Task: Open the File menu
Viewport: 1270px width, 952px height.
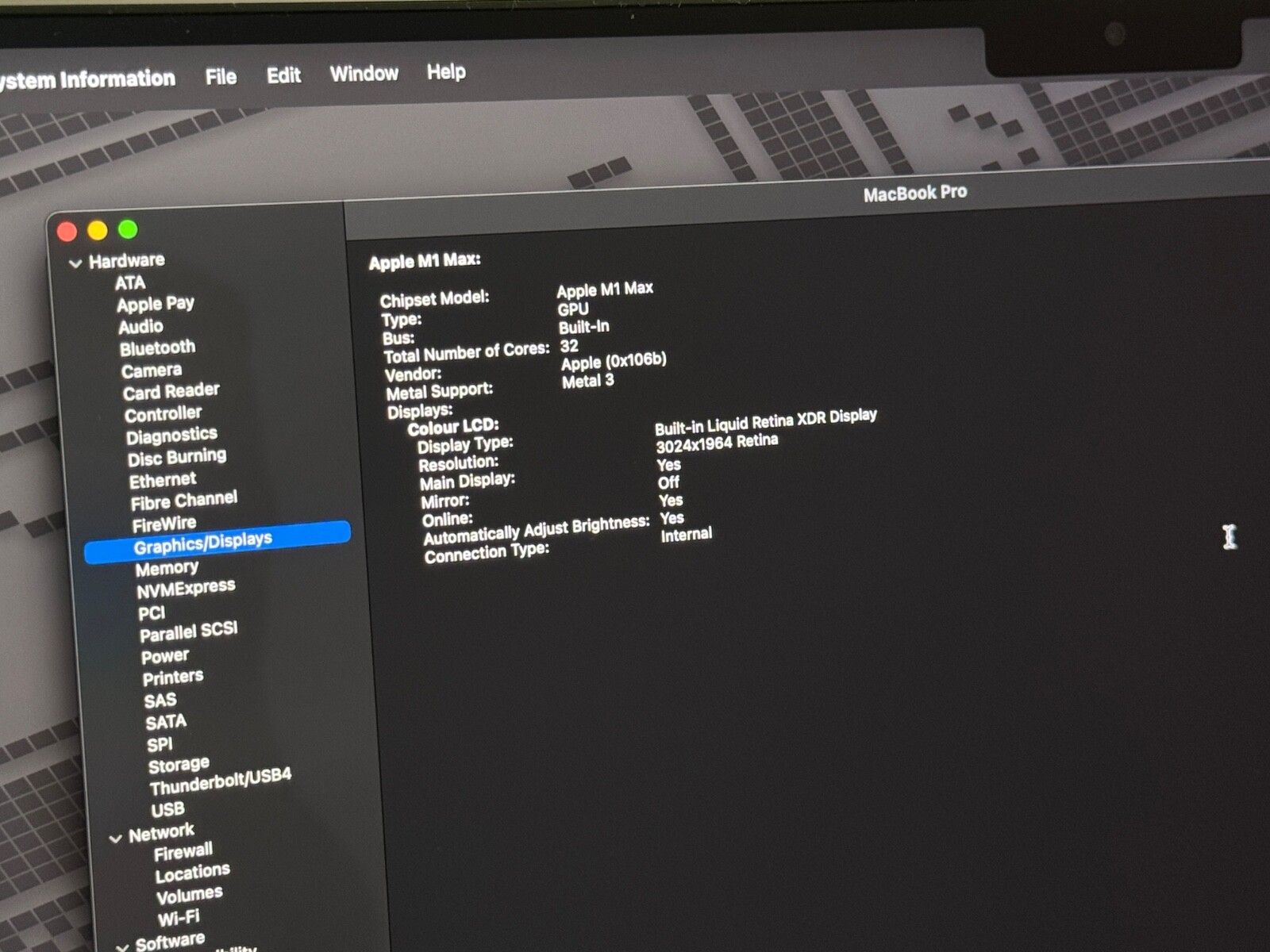Action: click(x=221, y=76)
